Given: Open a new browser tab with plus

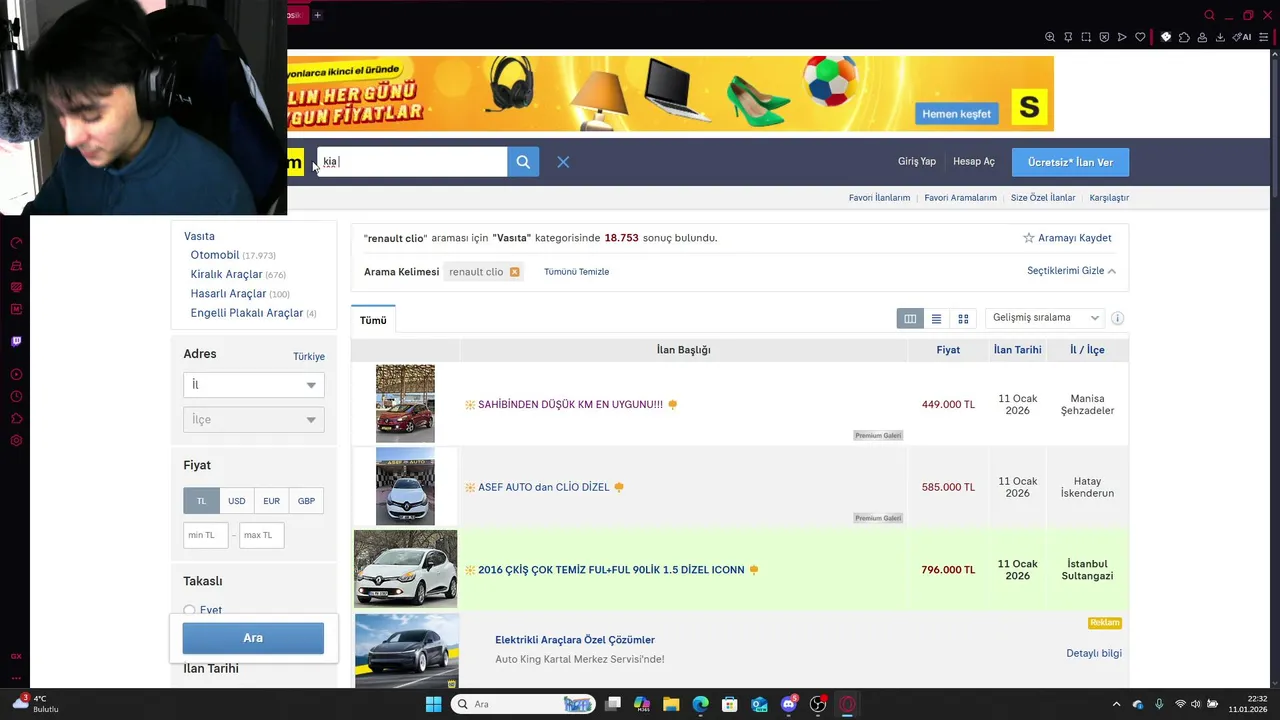Looking at the screenshot, I should click(317, 15).
